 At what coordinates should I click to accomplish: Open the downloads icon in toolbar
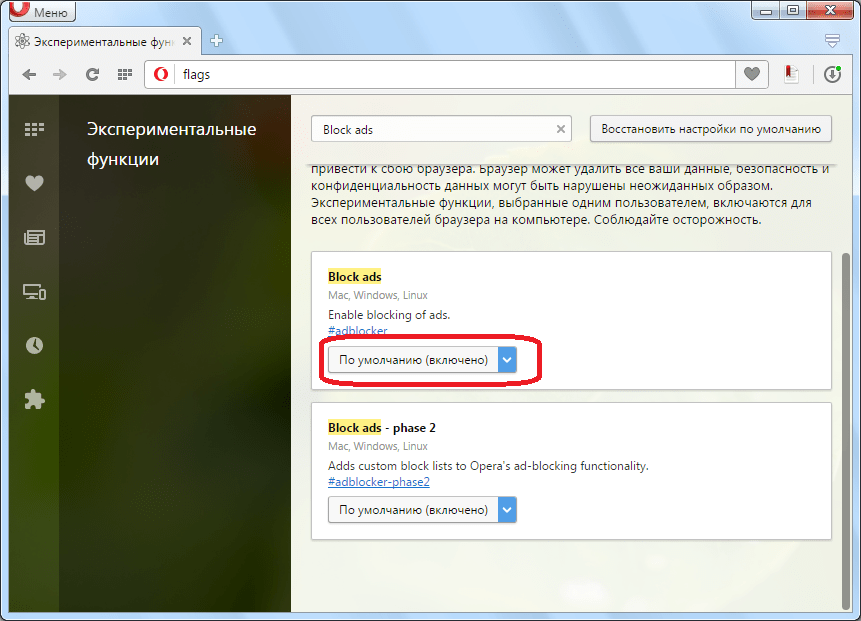point(832,74)
